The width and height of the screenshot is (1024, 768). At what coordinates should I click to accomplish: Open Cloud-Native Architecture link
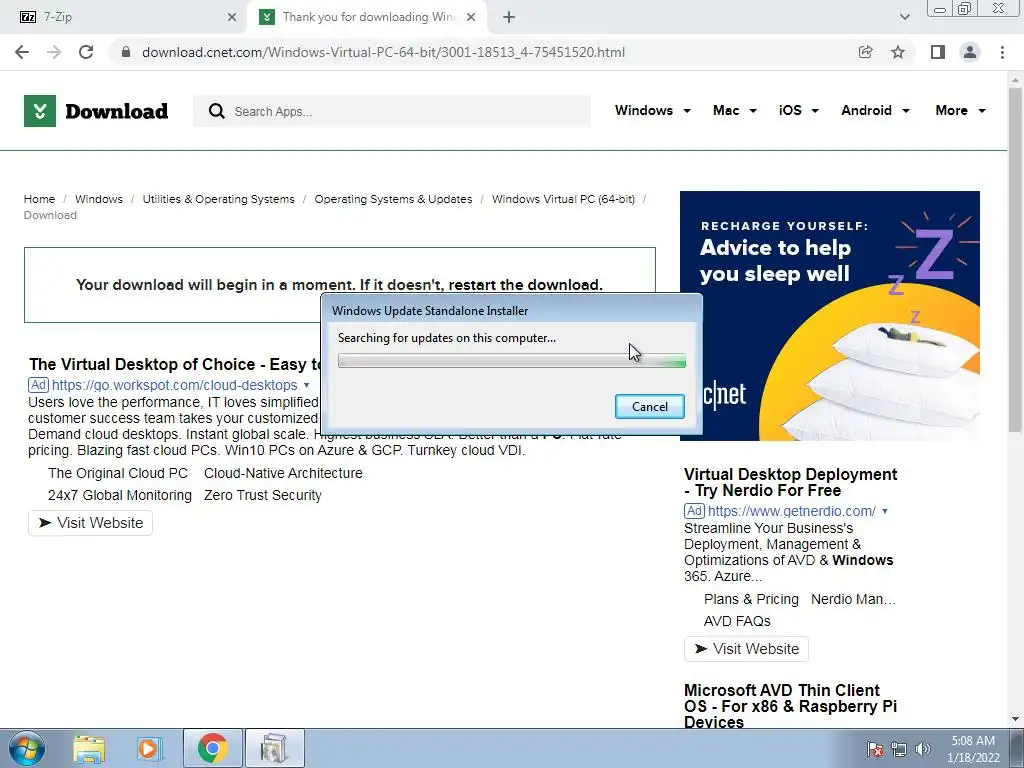pos(283,473)
